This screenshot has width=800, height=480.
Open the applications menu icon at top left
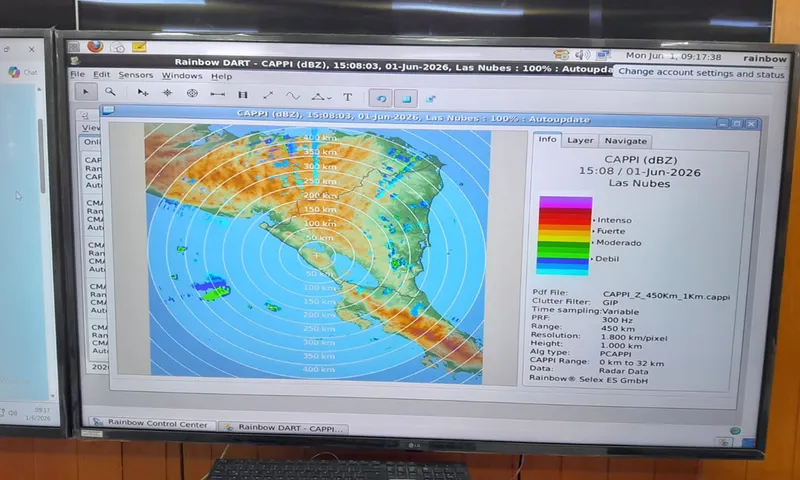[73, 46]
